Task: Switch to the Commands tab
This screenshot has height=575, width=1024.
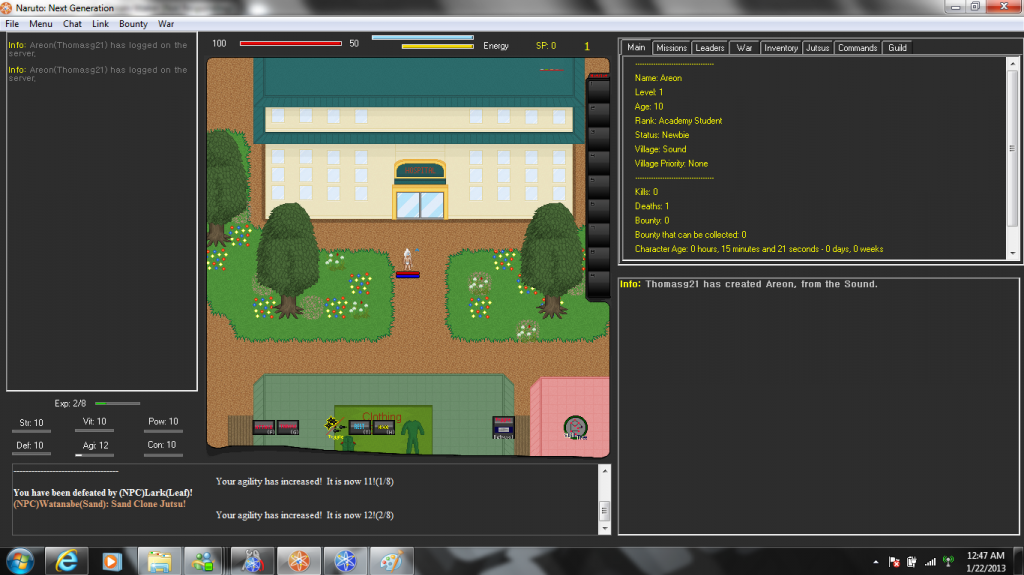Action: click(857, 48)
